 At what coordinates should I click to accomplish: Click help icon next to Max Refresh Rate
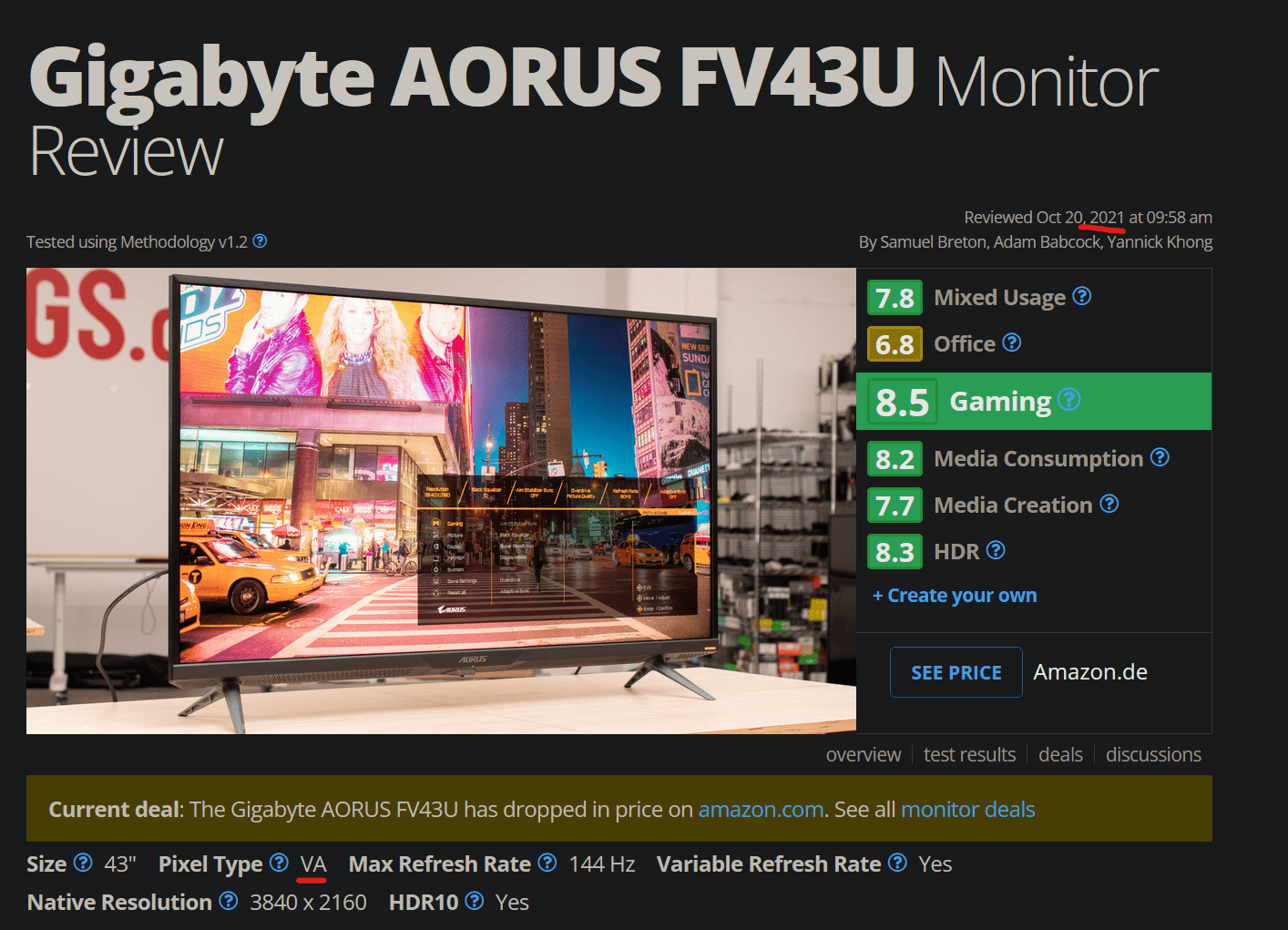coord(547,863)
